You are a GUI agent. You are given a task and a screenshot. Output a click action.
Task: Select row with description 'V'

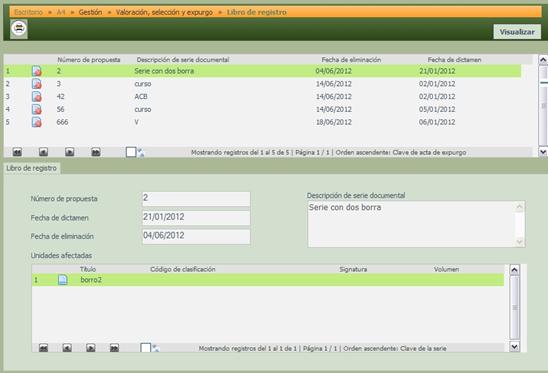262,122
